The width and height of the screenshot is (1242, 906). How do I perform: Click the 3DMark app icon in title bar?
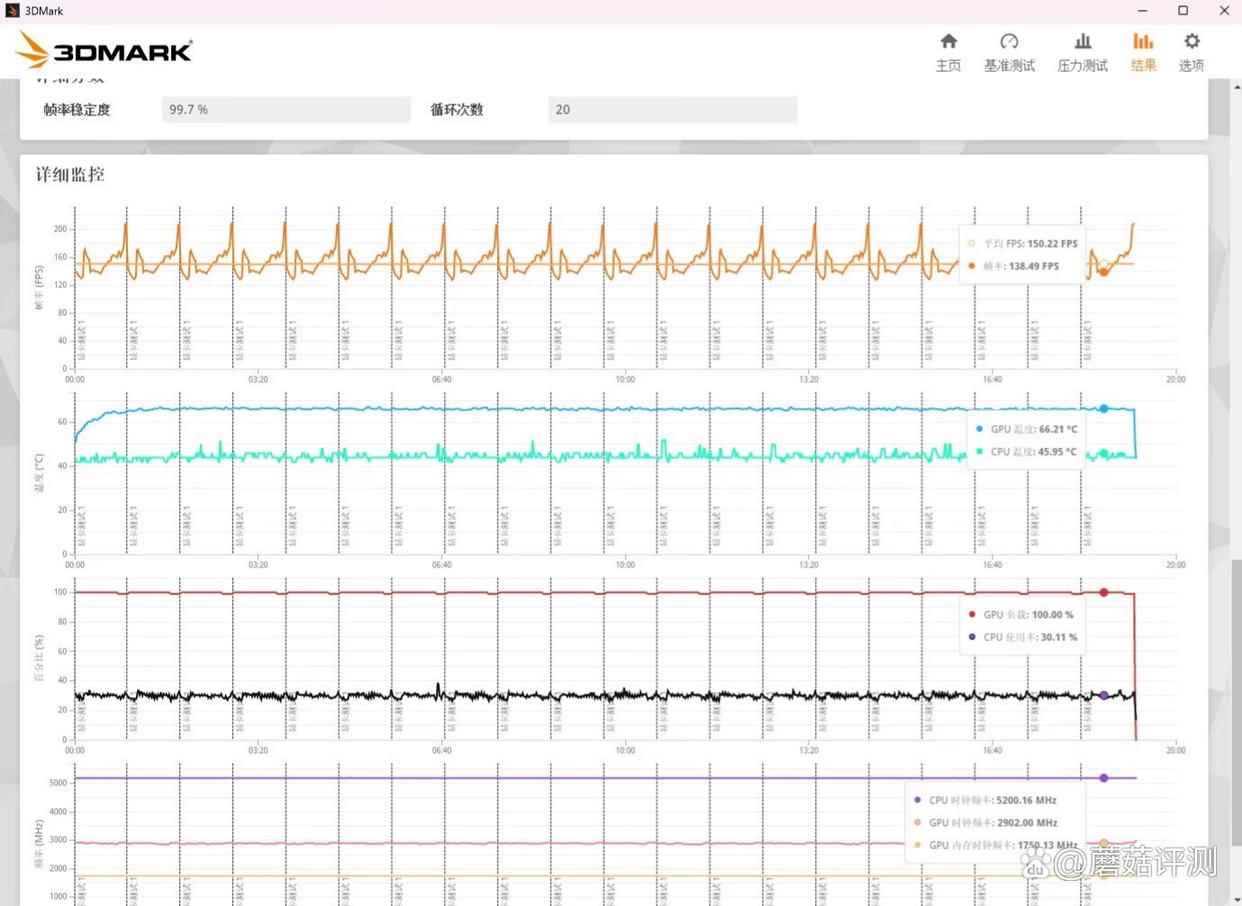point(12,11)
